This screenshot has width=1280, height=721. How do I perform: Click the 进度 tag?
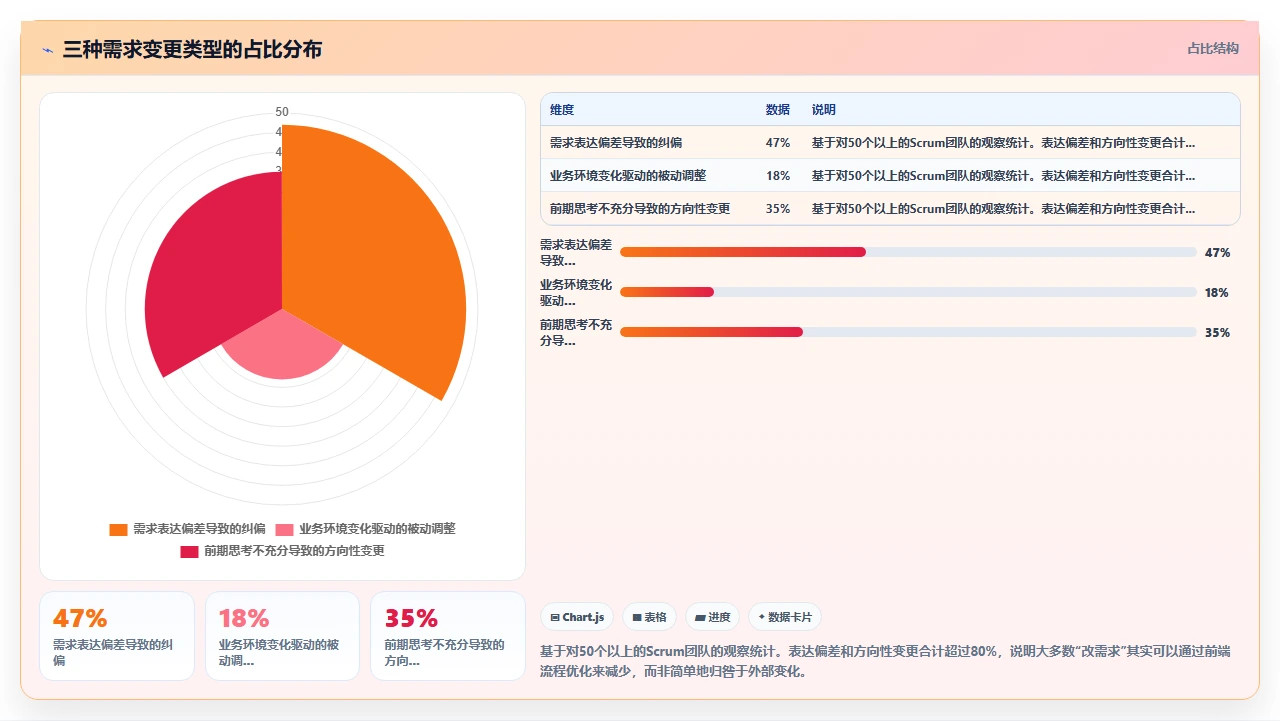pyautogui.click(x=713, y=617)
